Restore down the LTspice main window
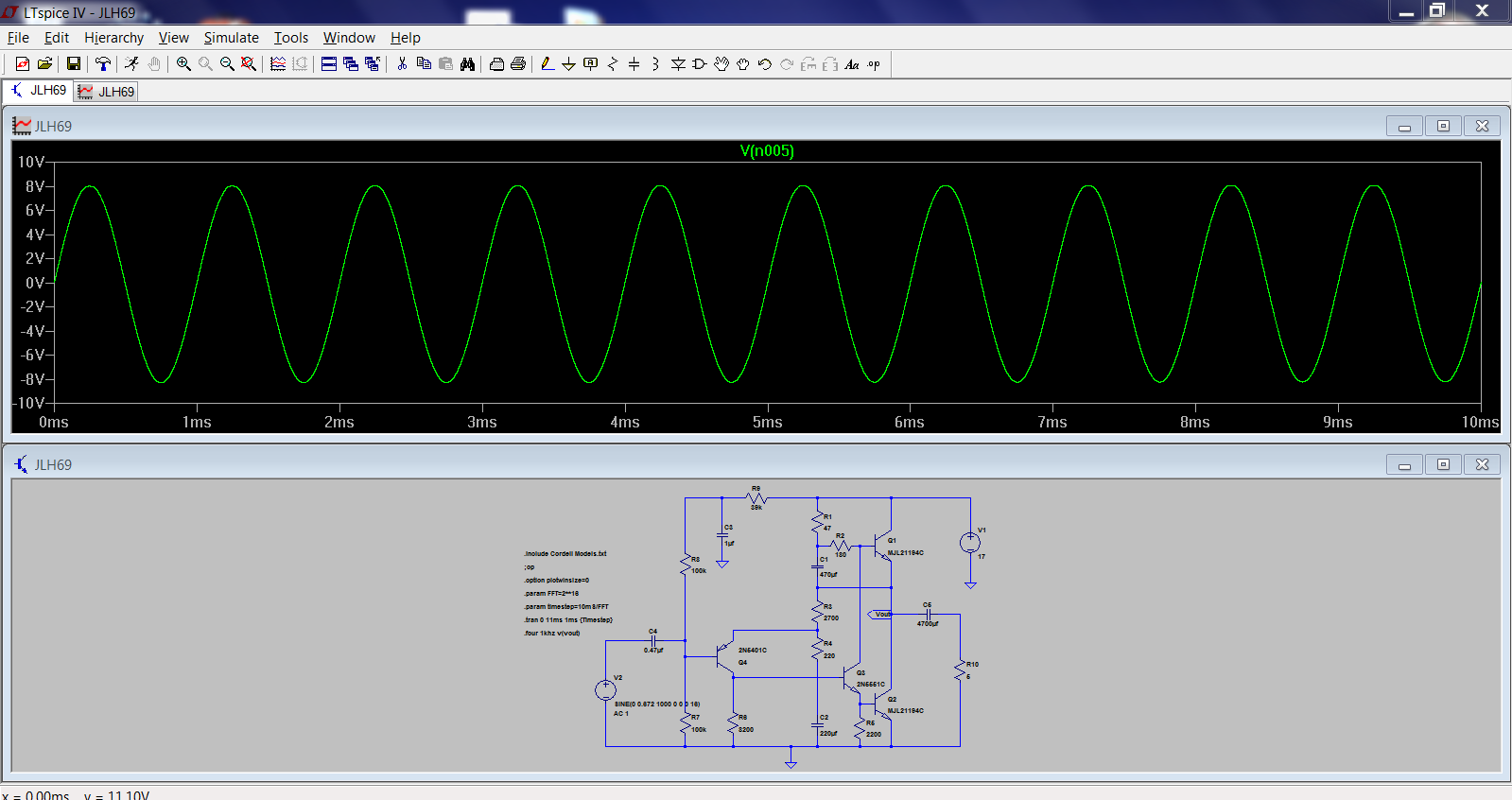Viewport: 1512px width, 800px height. [x=1438, y=10]
